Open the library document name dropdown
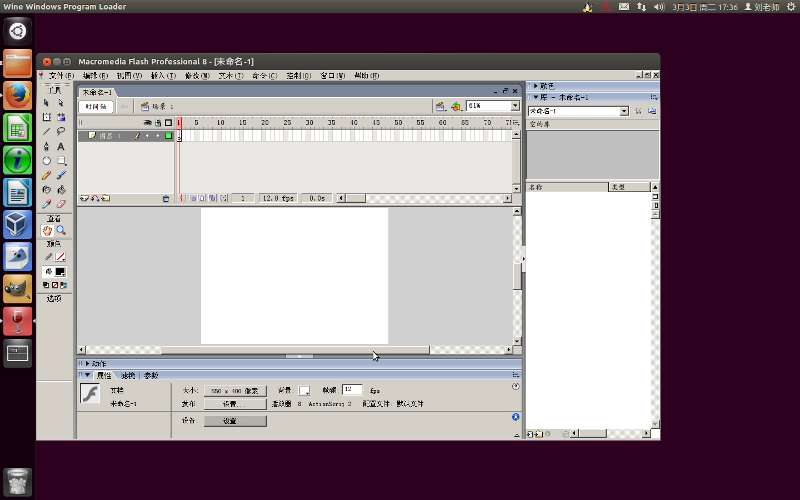Image resolution: width=800 pixels, height=500 pixels. 624,111
